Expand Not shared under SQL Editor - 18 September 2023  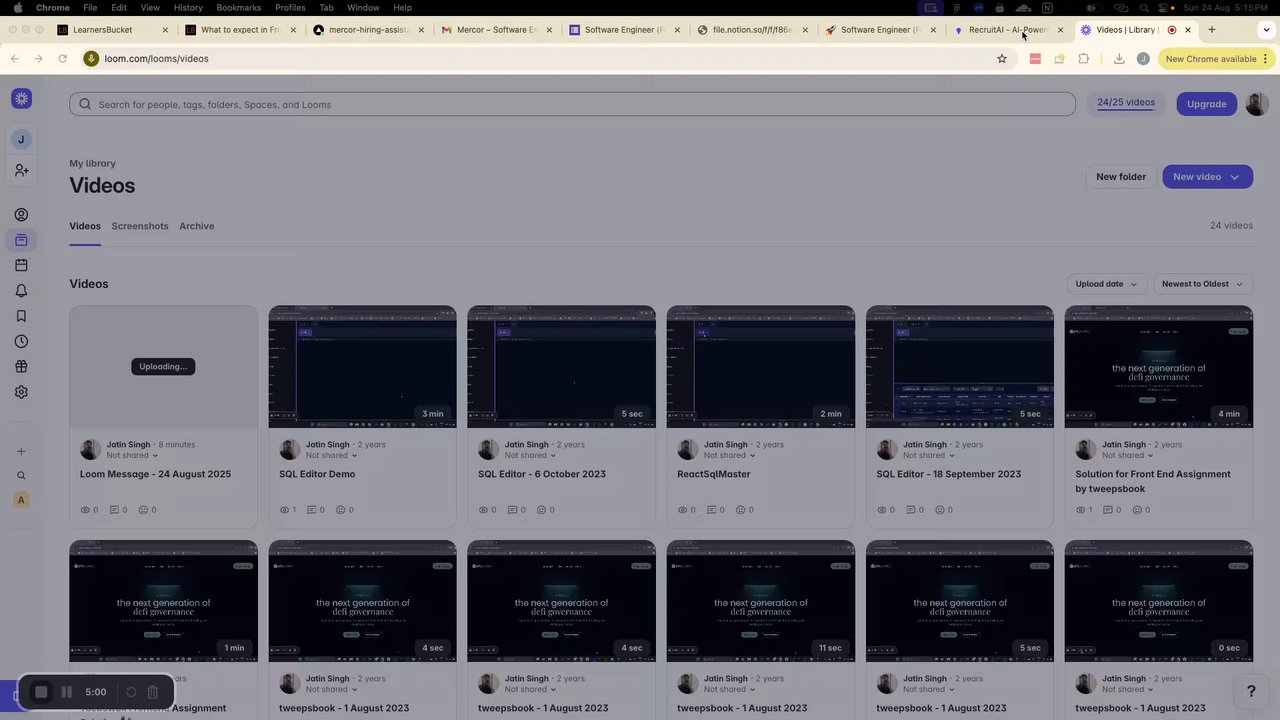[x=929, y=455]
